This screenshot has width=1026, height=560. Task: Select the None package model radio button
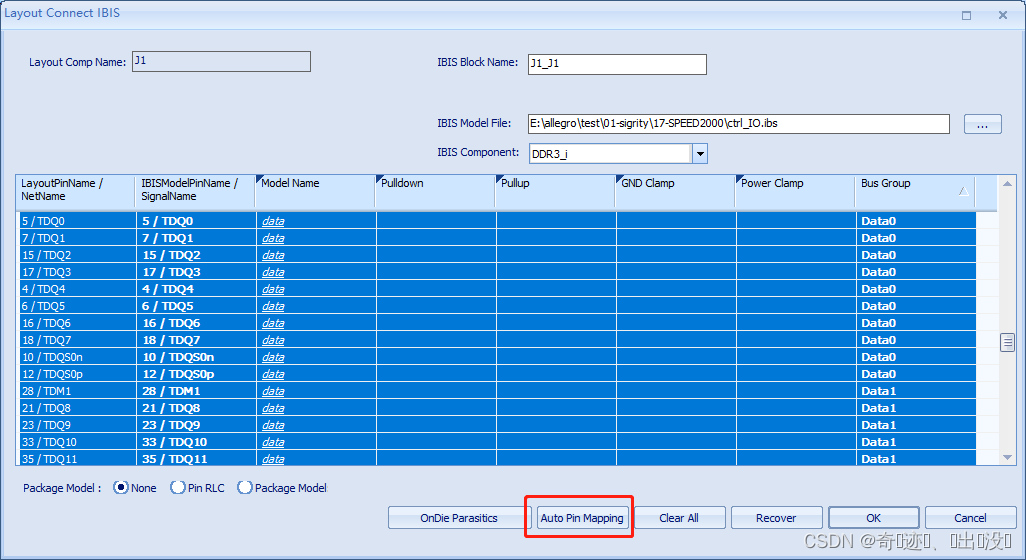[120, 487]
